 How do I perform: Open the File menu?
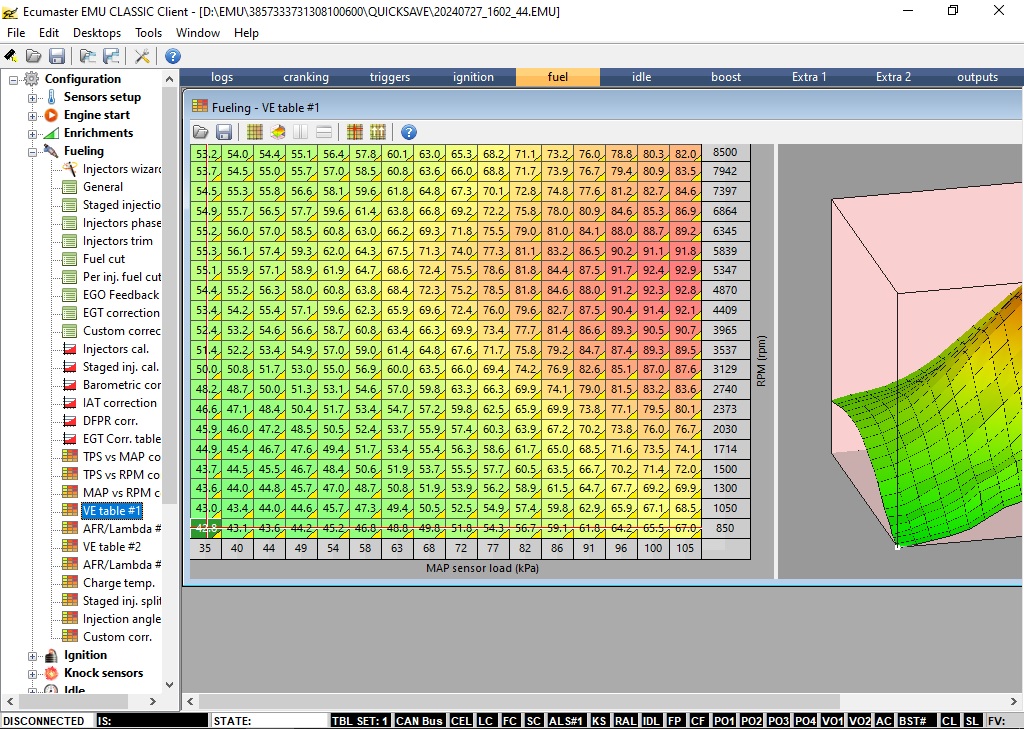[x=16, y=33]
